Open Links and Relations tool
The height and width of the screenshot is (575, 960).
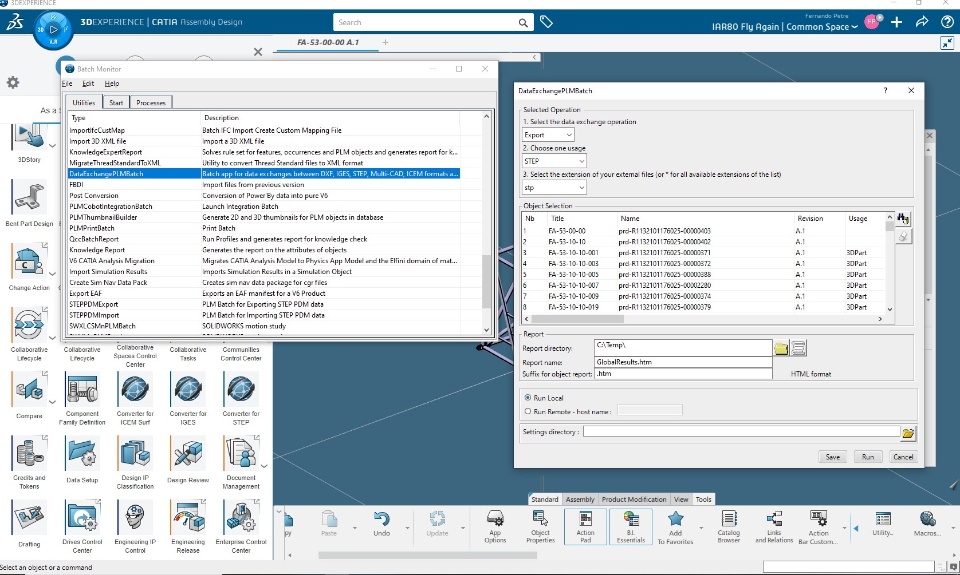[x=774, y=527]
